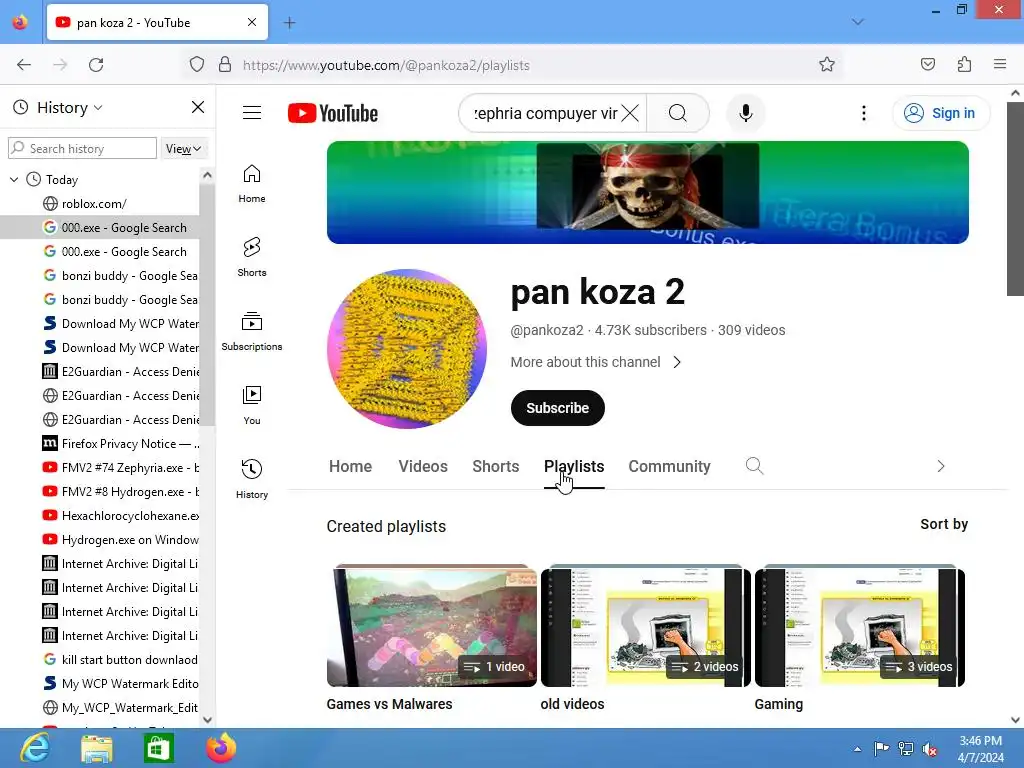Open FMV2 #74 Zephyria.exe history entry
The width and height of the screenshot is (1024, 768).
click(121, 468)
